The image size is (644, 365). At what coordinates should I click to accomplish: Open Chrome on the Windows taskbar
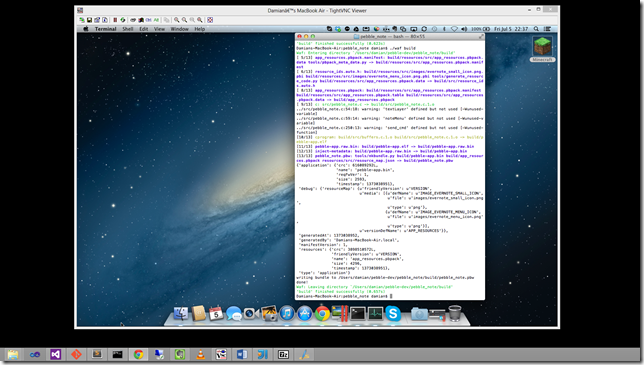tap(138, 354)
